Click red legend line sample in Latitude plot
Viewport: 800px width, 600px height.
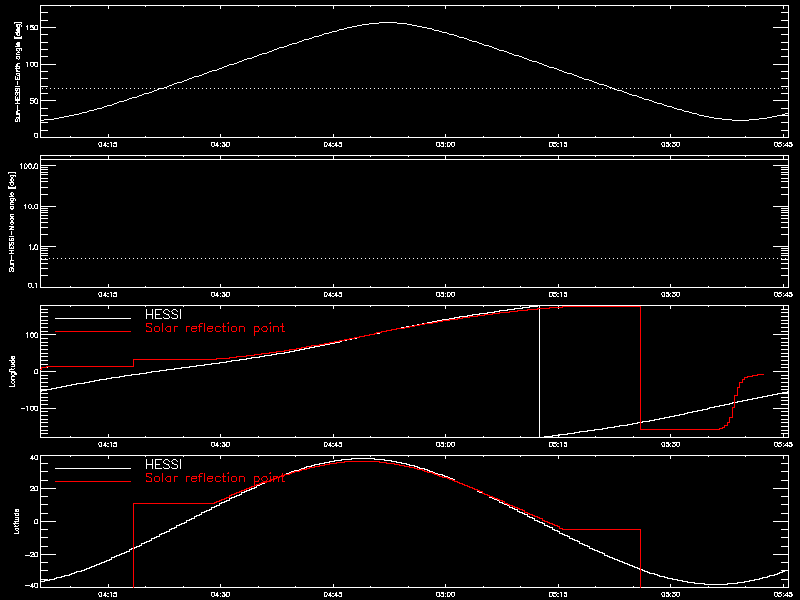93,482
